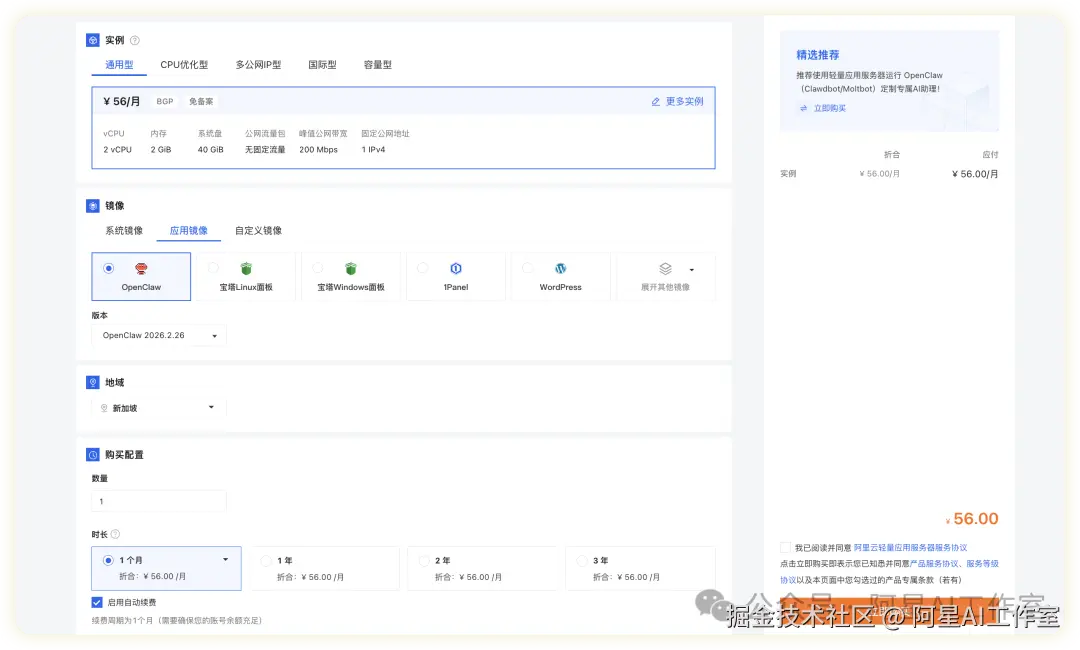Click the edit pencil icon beside 更多实例
The width and height of the screenshot is (1080, 650).
656,102
